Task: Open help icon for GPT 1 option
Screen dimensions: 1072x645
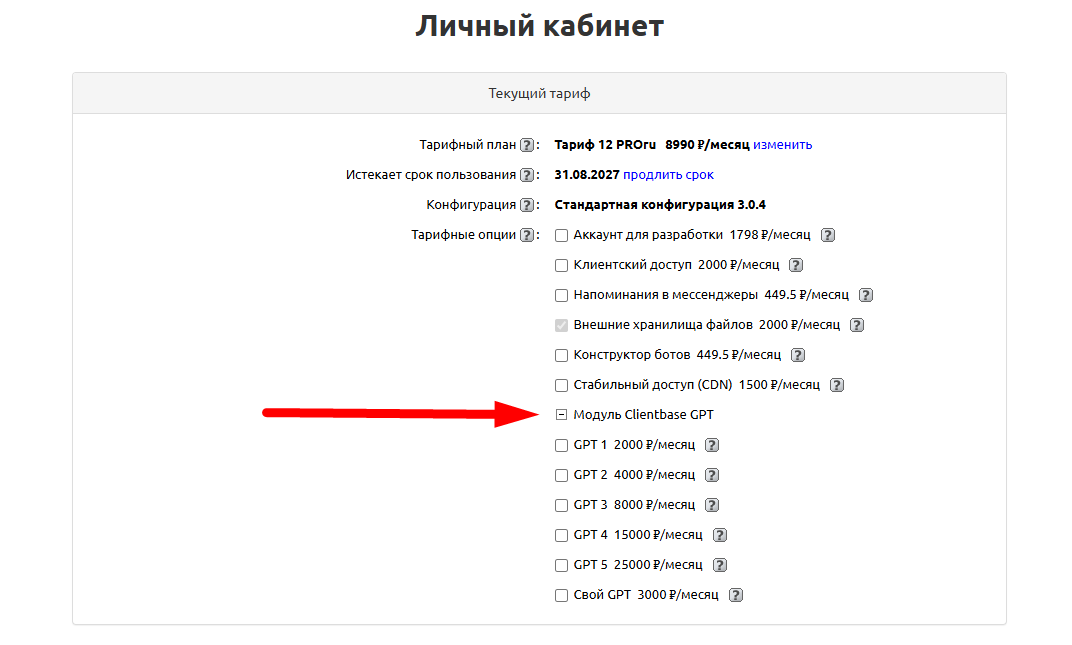Action: coord(712,445)
